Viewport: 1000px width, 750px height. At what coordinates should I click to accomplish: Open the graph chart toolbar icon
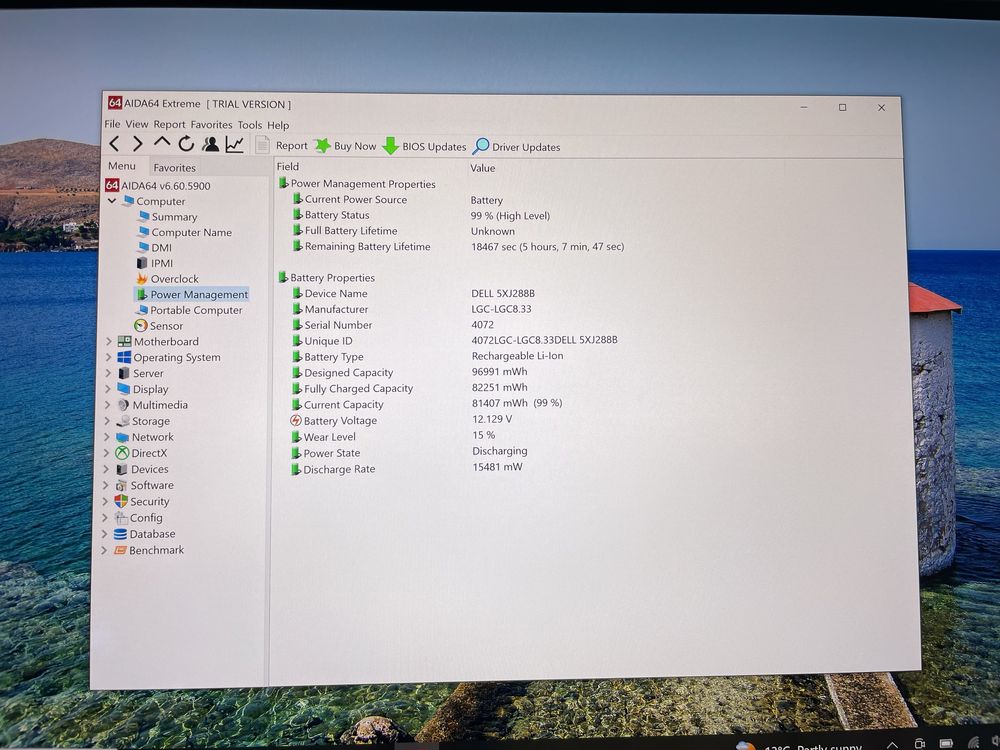[x=235, y=145]
